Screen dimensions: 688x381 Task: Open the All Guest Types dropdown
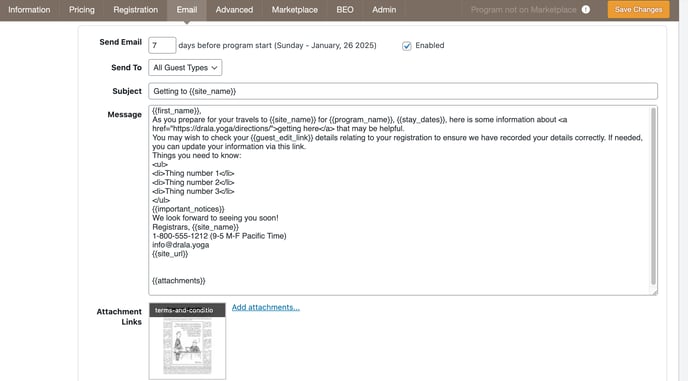click(185, 68)
